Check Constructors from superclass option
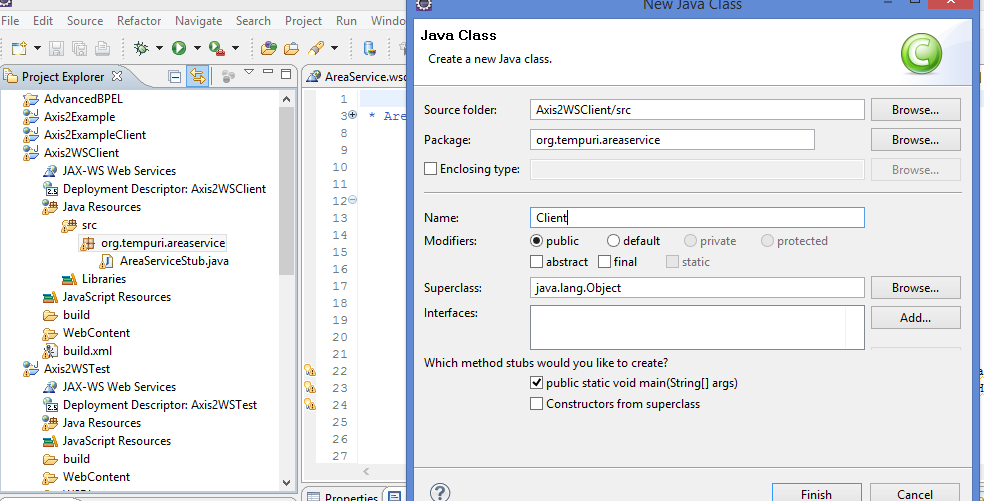The image size is (984, 501). [x=536, y=404]
